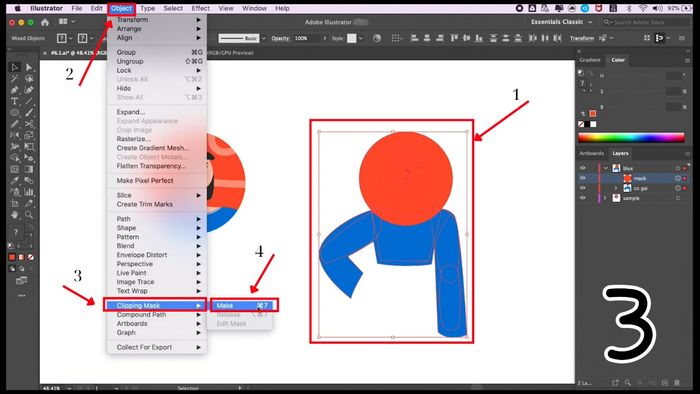Click red-orange fill swatch in Color panel
Viewport: 700px width, 394px height.
pyautogui.click(x=592, y=113)
